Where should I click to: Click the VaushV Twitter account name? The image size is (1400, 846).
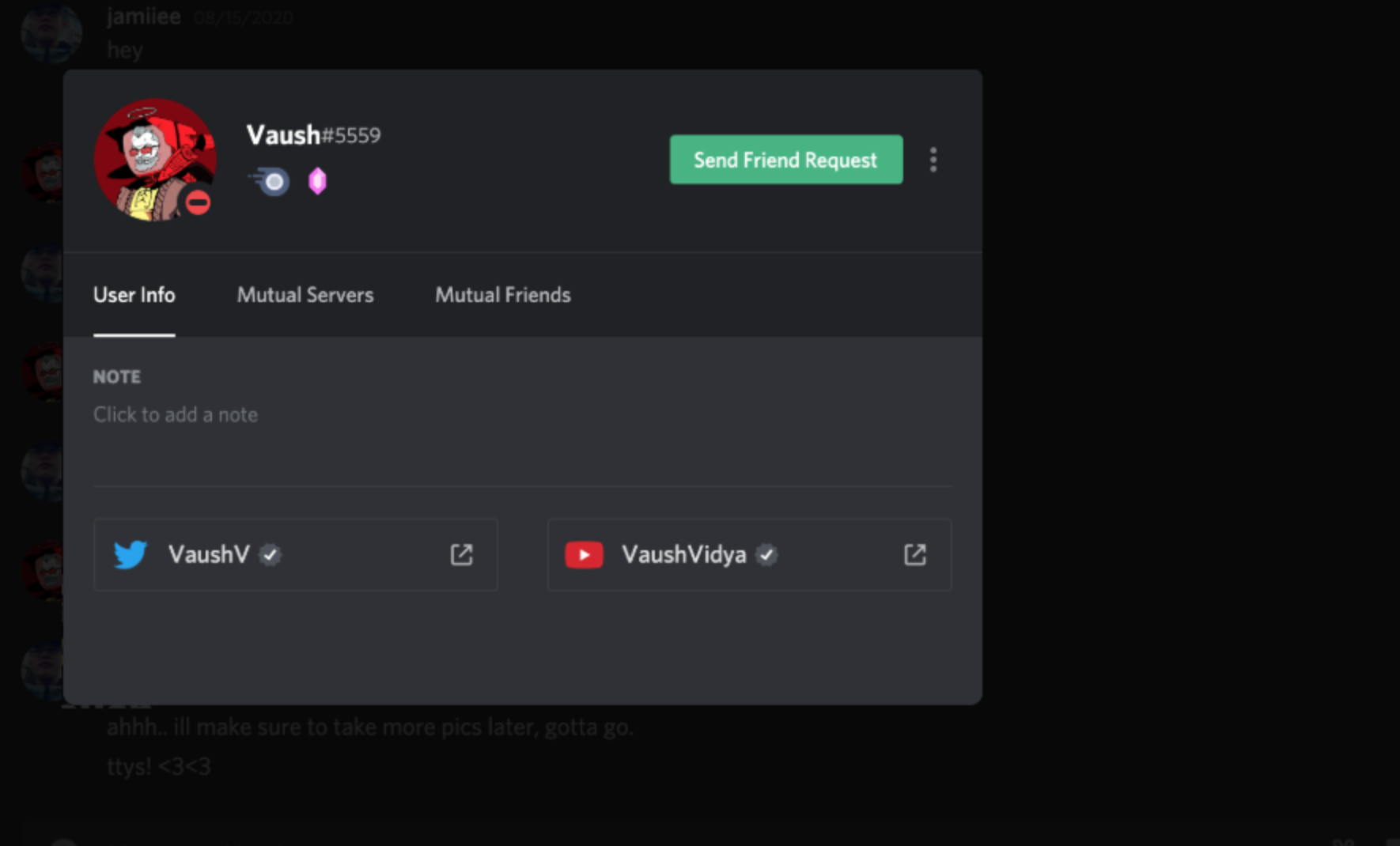click(209, 554)
